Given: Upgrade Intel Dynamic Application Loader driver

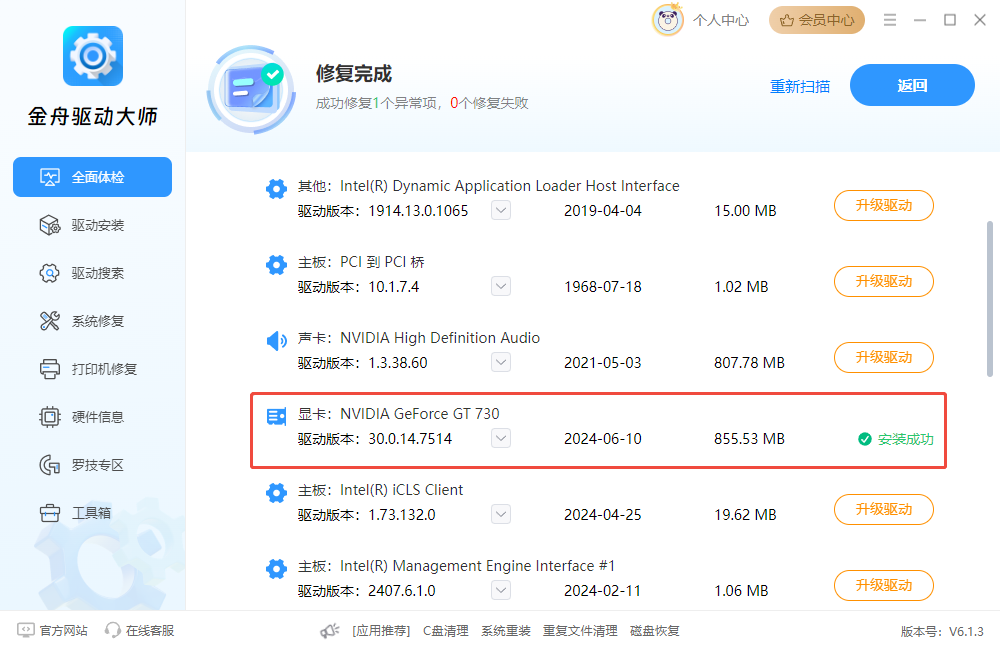Looking at the screenshot, I should tap(884, 205).
